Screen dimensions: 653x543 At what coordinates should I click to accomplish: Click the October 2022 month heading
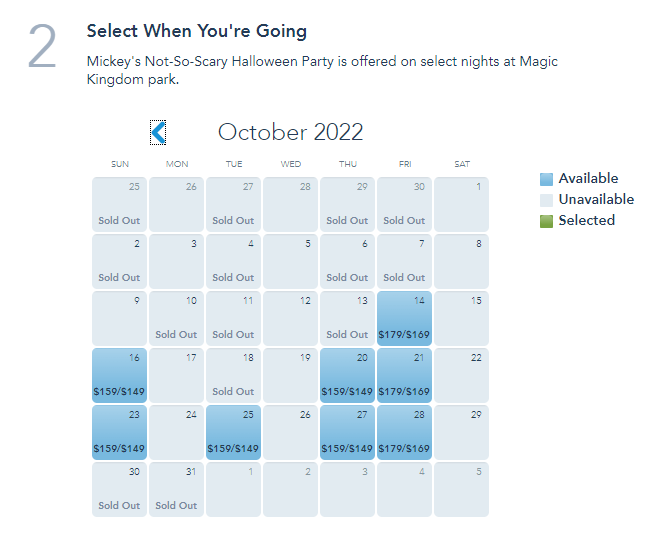290,132
